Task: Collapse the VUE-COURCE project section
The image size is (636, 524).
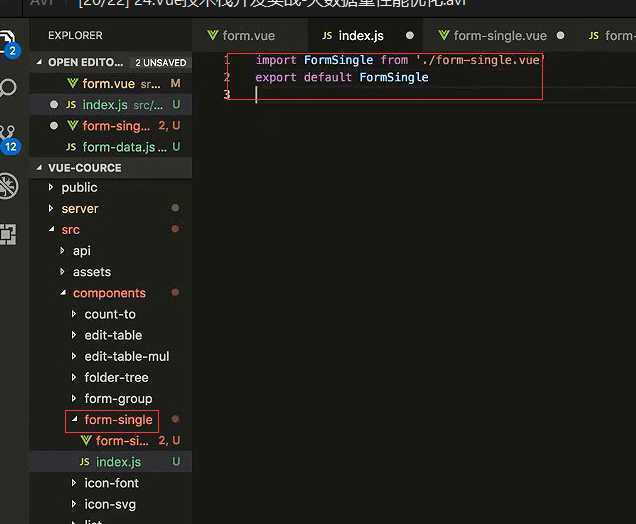Action: (x=40, y=168)
